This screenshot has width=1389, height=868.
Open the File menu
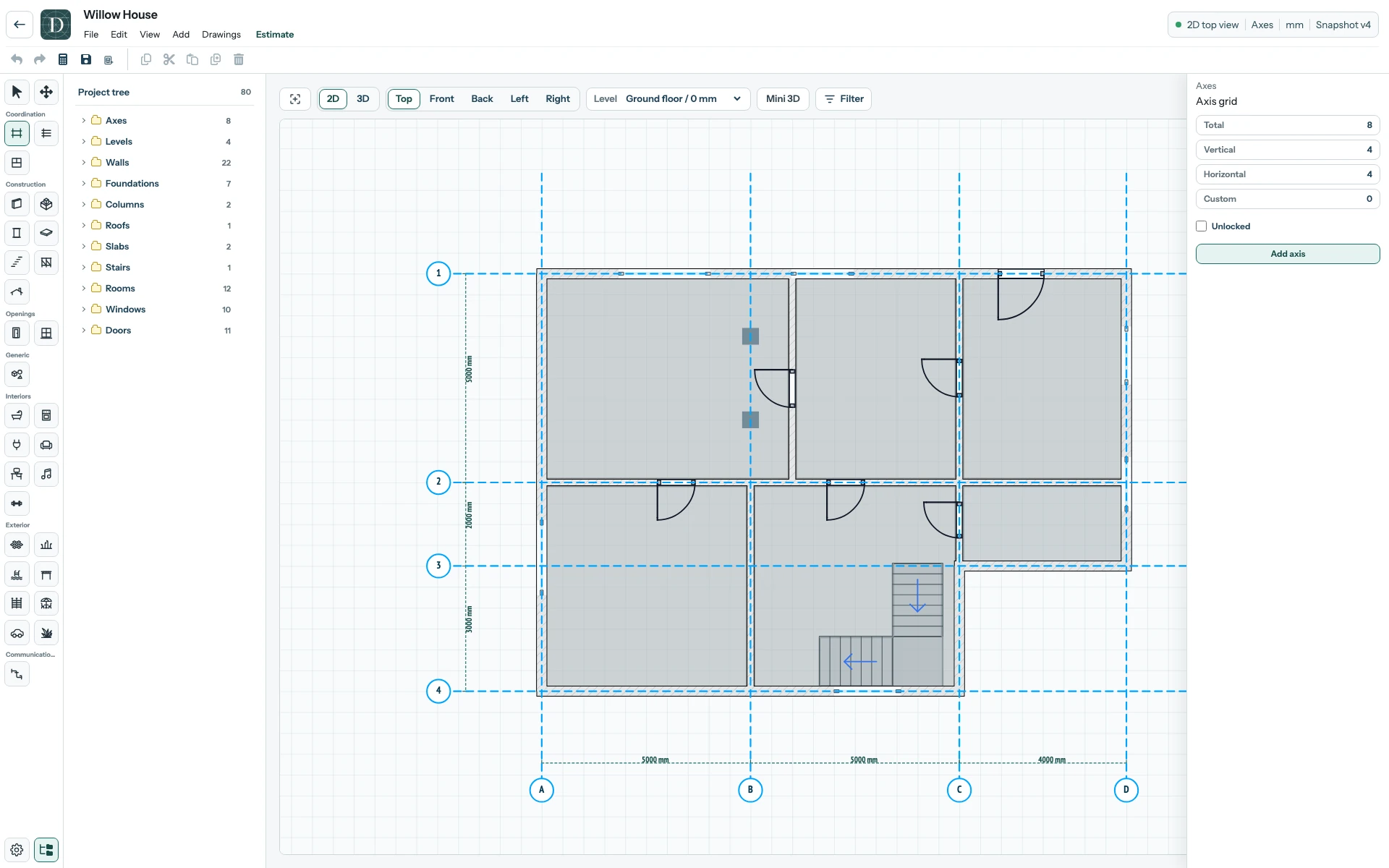point(91,35)
